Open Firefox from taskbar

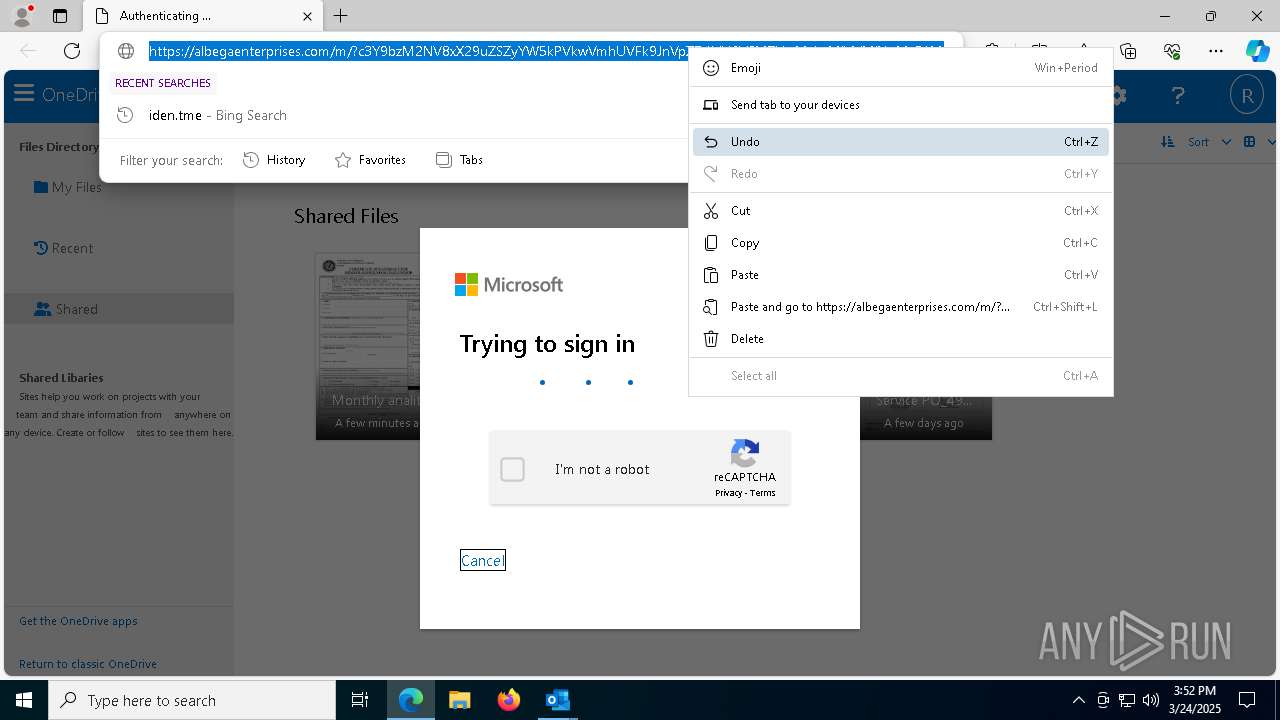tap(508, 700)
